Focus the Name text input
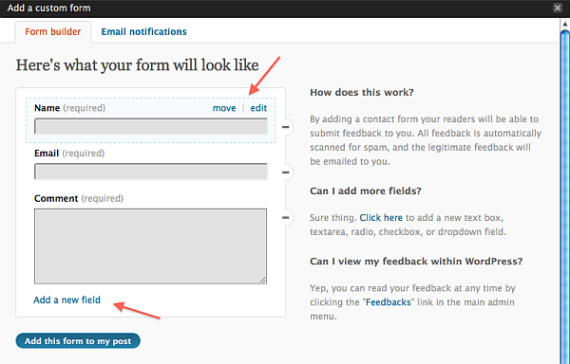This screenshot has width=570, height=364. click(x=150, y=127)
